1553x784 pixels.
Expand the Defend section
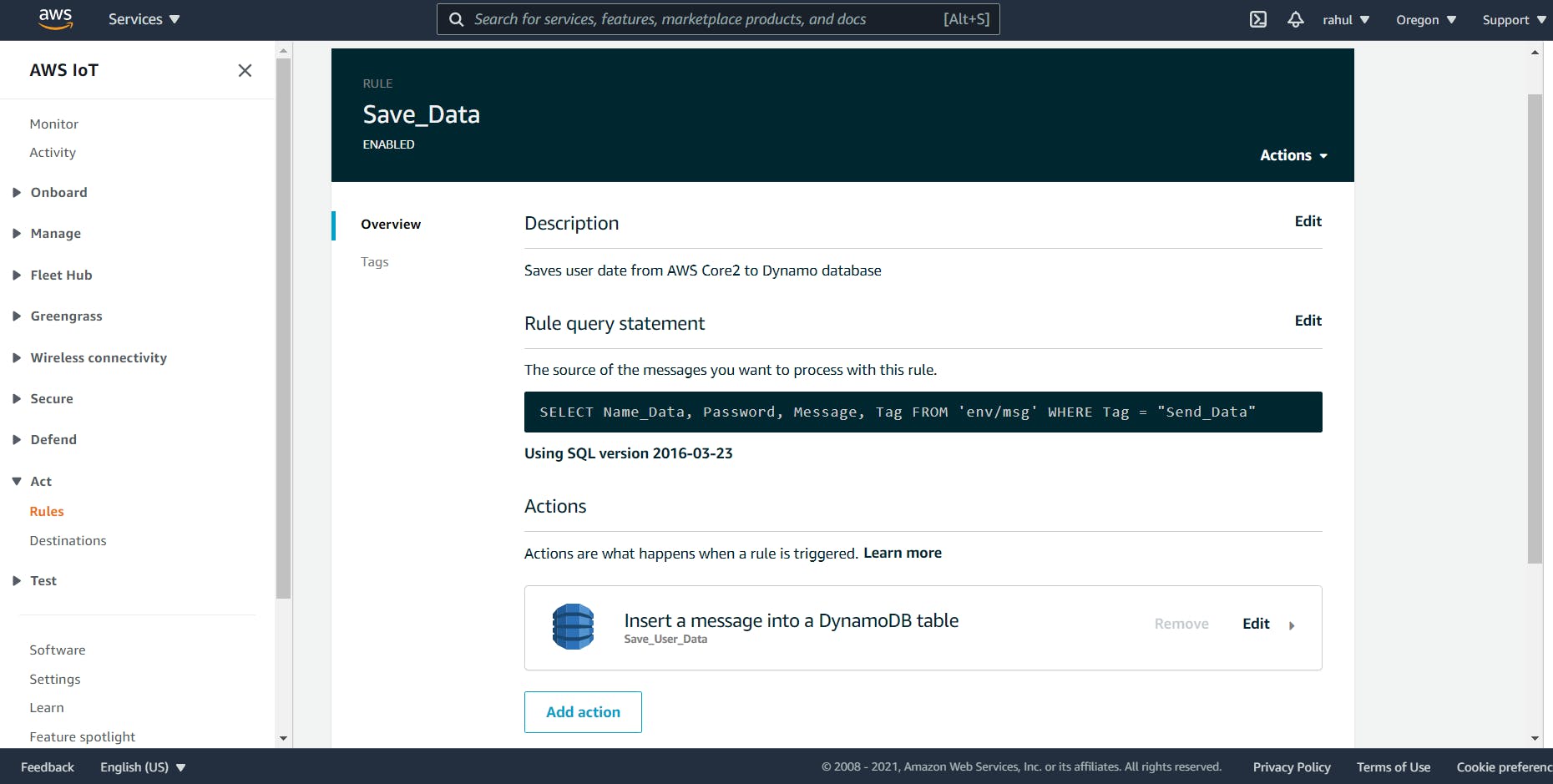coord(44,439)
